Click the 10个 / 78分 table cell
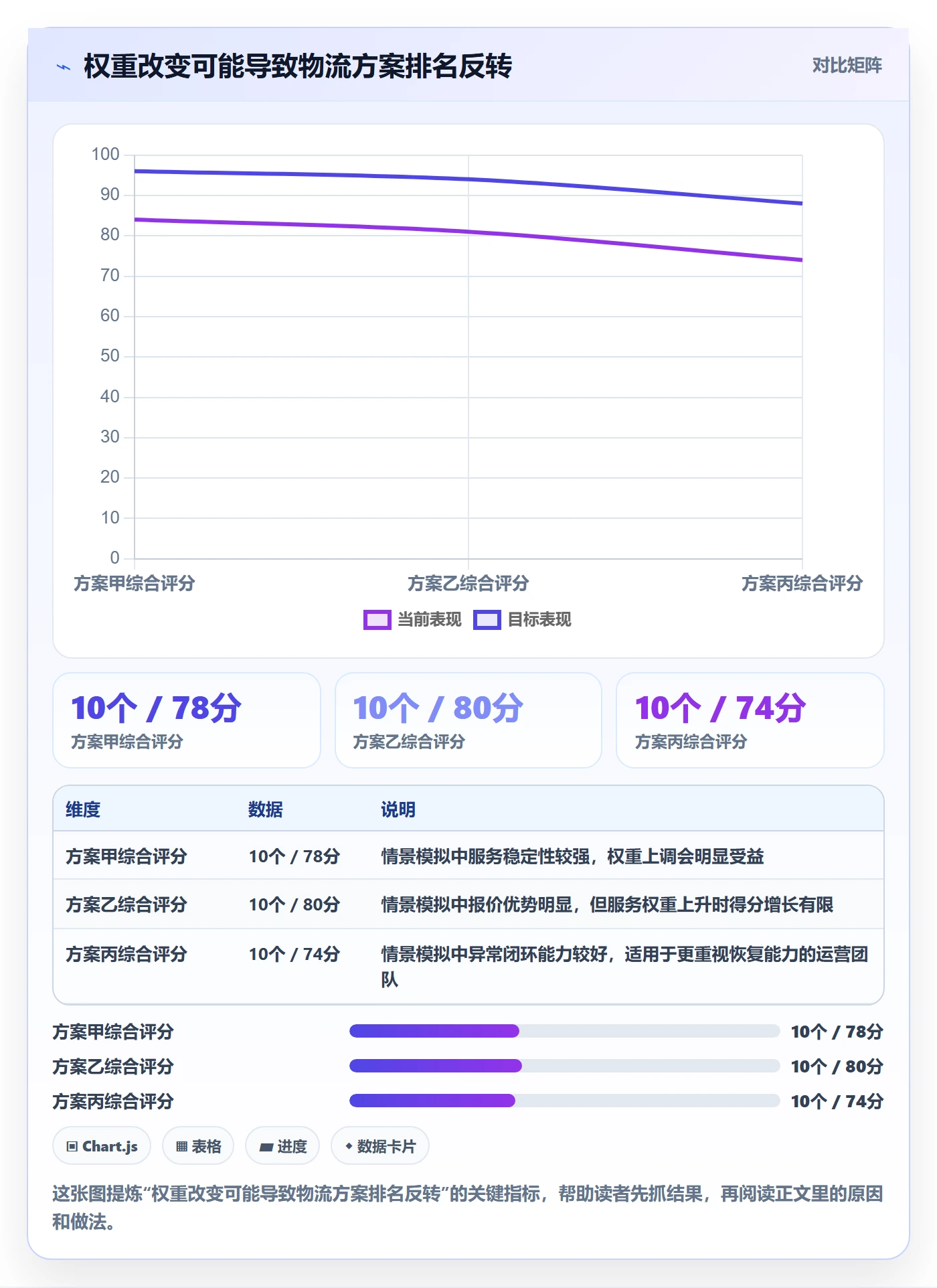The width and height of the screenshot is (937, 1288). click(294, 856)
